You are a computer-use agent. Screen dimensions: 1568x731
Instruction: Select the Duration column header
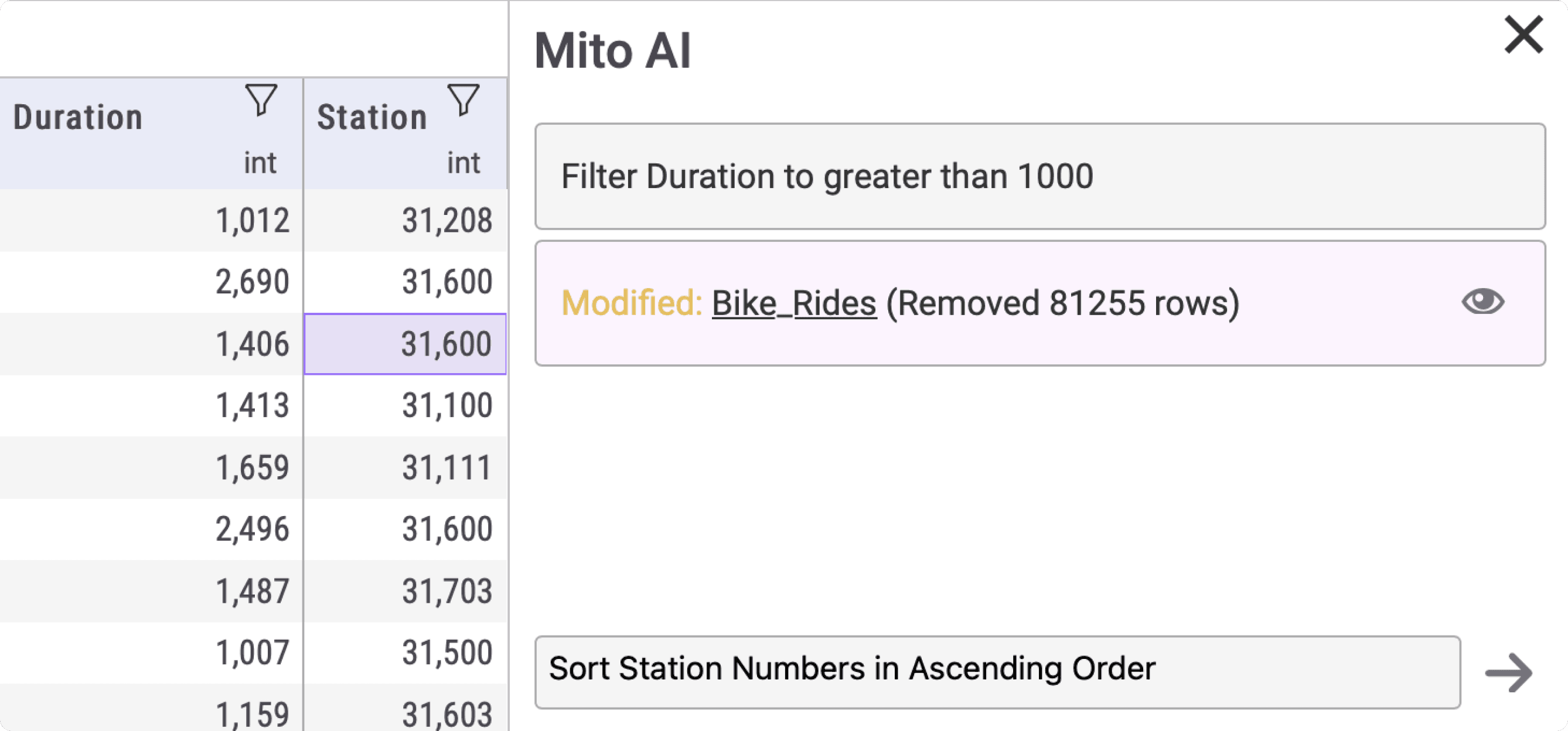(x=78, y=117)
